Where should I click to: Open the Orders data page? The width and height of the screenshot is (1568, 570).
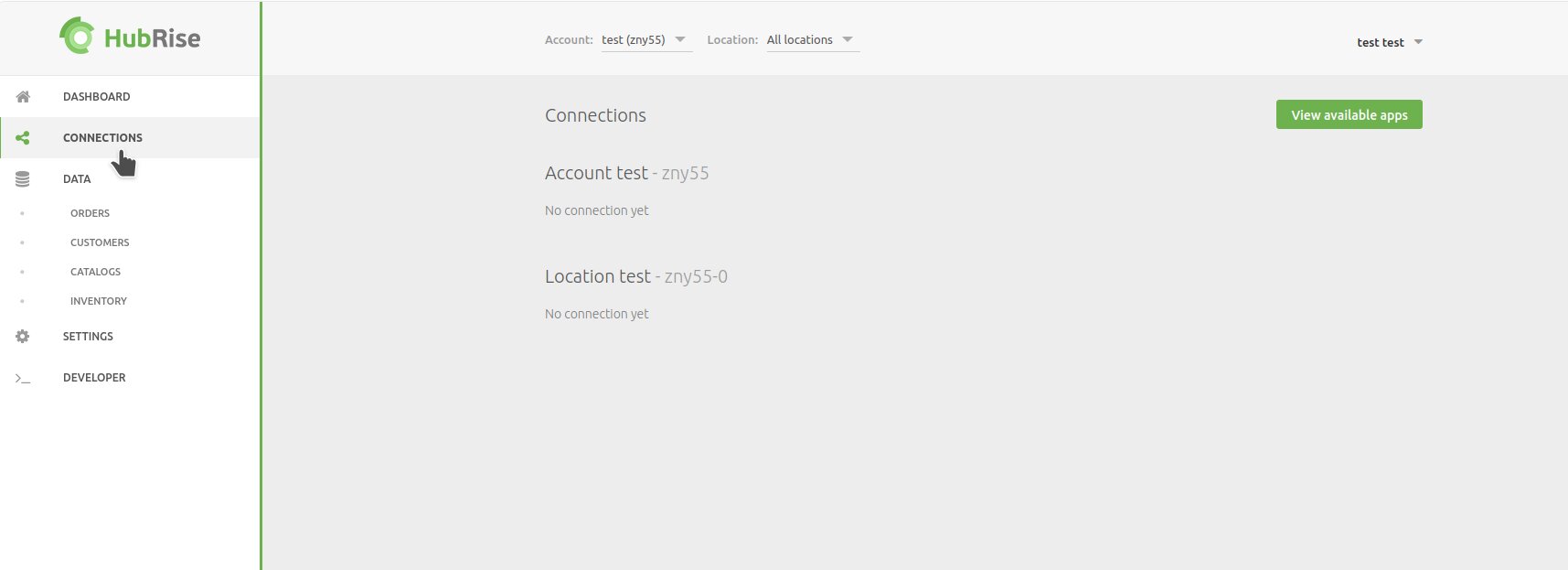(90, 213)
